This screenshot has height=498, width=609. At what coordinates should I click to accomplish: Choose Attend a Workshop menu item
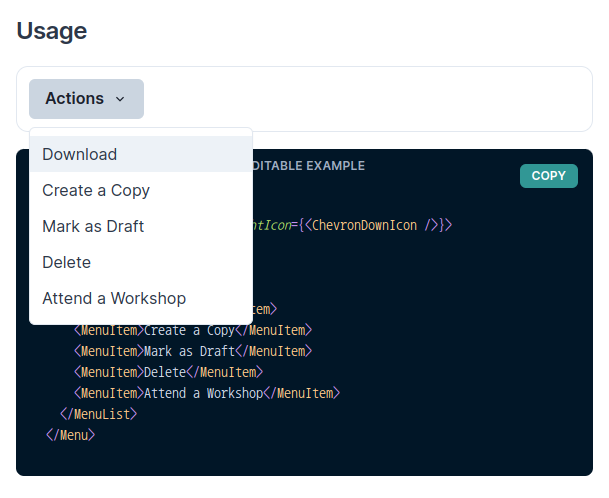click(x=114, y=298)
